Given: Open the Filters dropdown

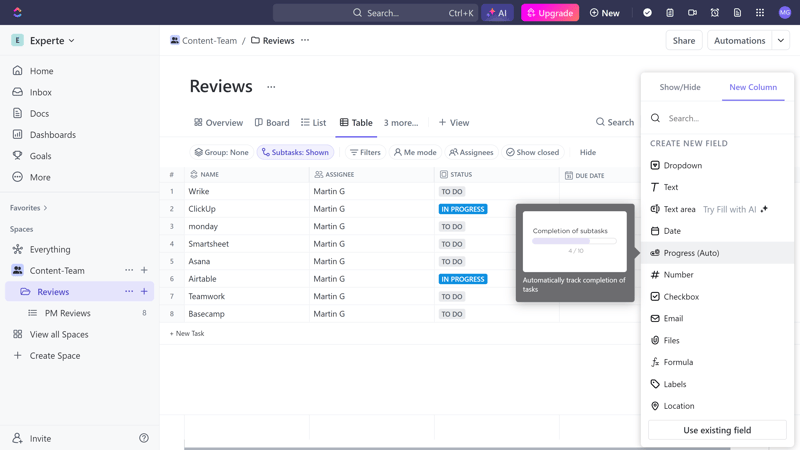Looking at the screenshot, I should 365,152.
